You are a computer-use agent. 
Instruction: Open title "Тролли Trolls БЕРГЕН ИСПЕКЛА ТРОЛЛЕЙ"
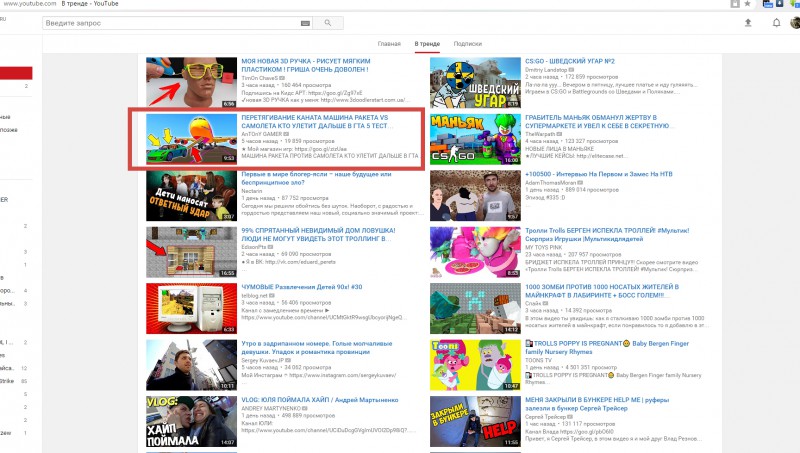tap(607, 234)
